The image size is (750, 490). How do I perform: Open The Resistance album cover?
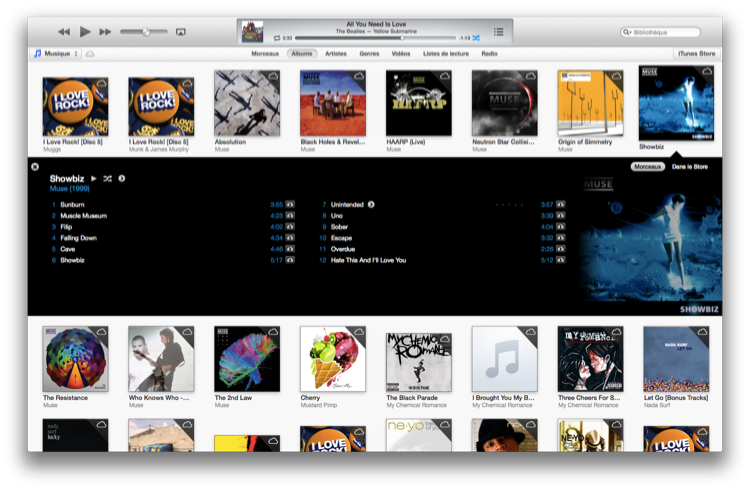coord(75,359)
